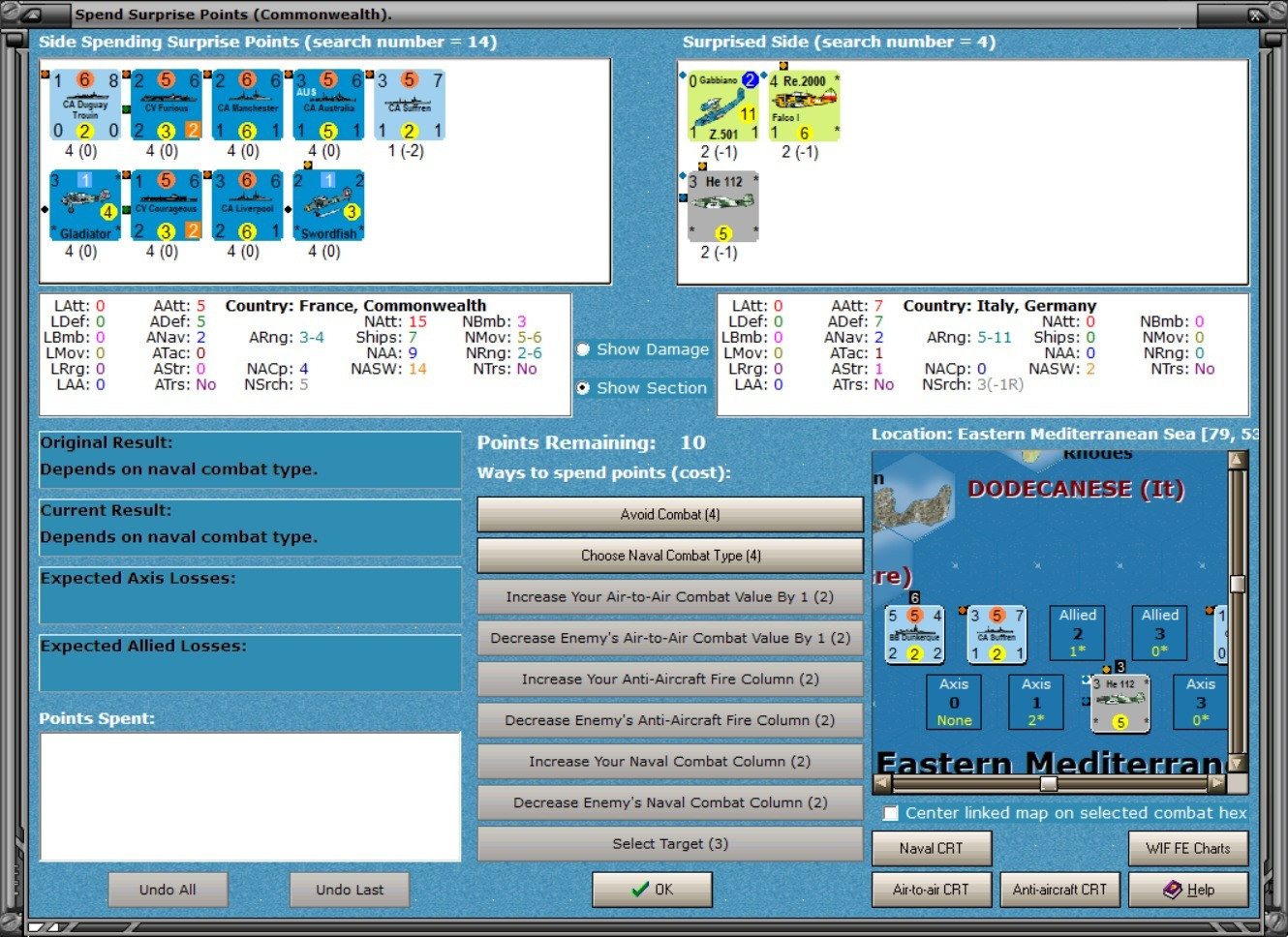
Task: Pick the Gabbiano Z.501 unit counter
Action: click(723, 106)
